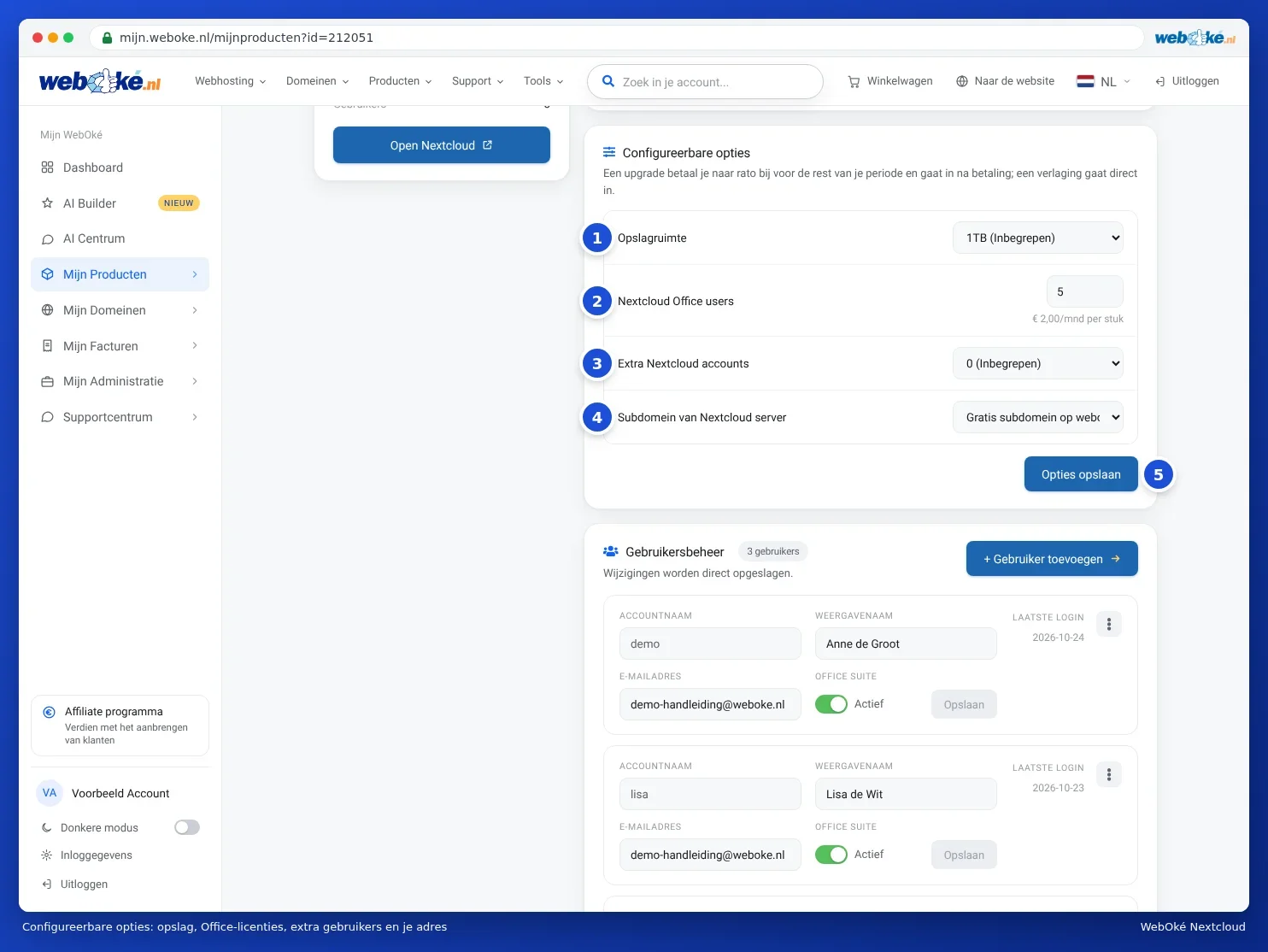
Task: Expand the Mijn Domeinen chevron
Action: pos(195,310)
